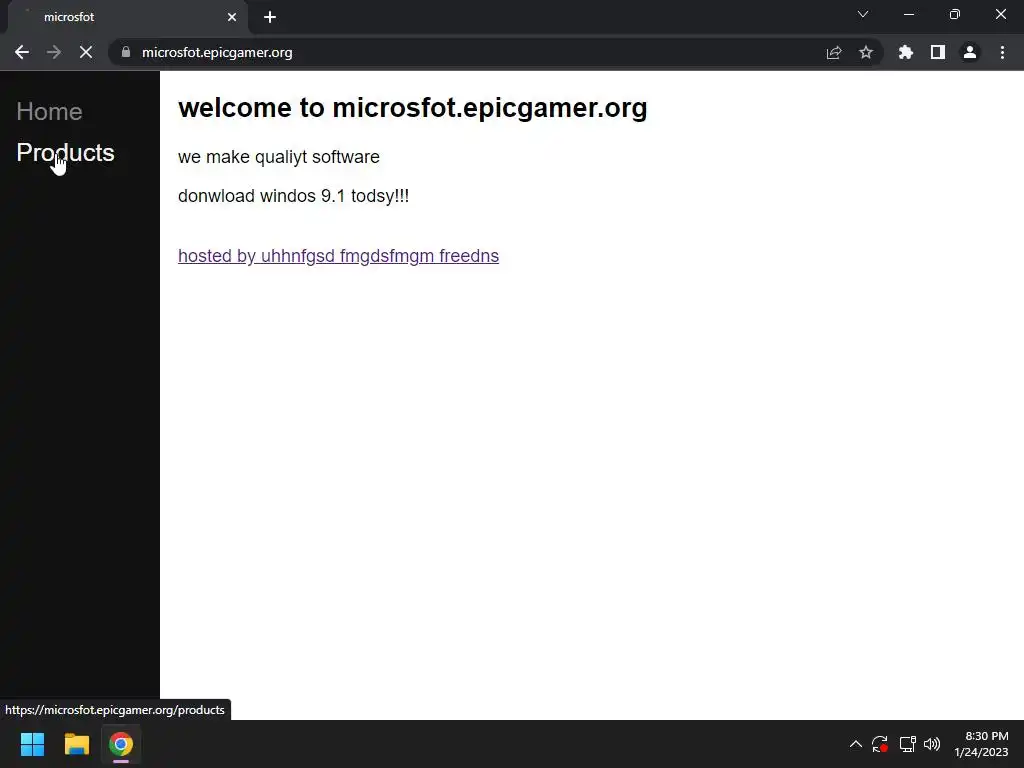
Task: Restore down the Chrome window
Action: [x=955, y=14]
